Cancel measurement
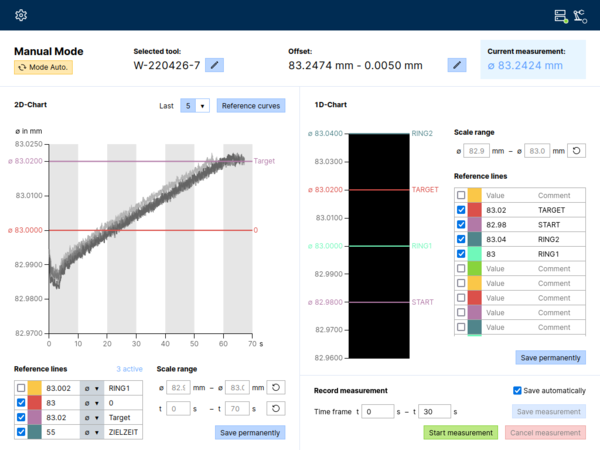 coord(545,432)
